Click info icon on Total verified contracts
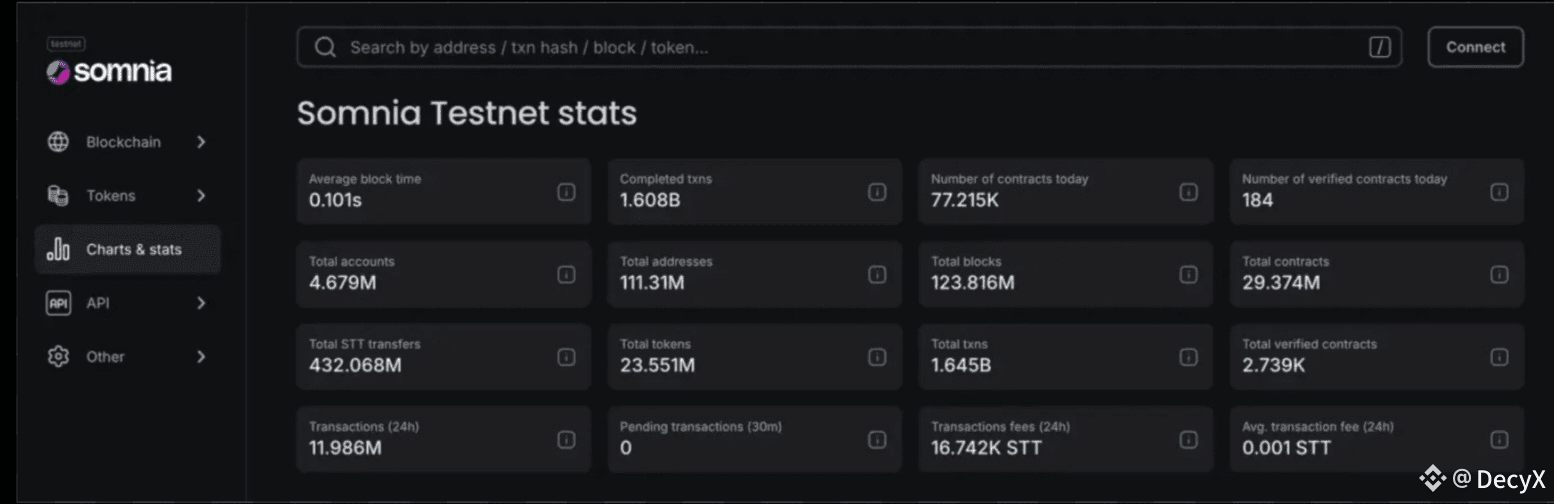The width and height of the screenshot is (1554, 504). [1499, 357]
